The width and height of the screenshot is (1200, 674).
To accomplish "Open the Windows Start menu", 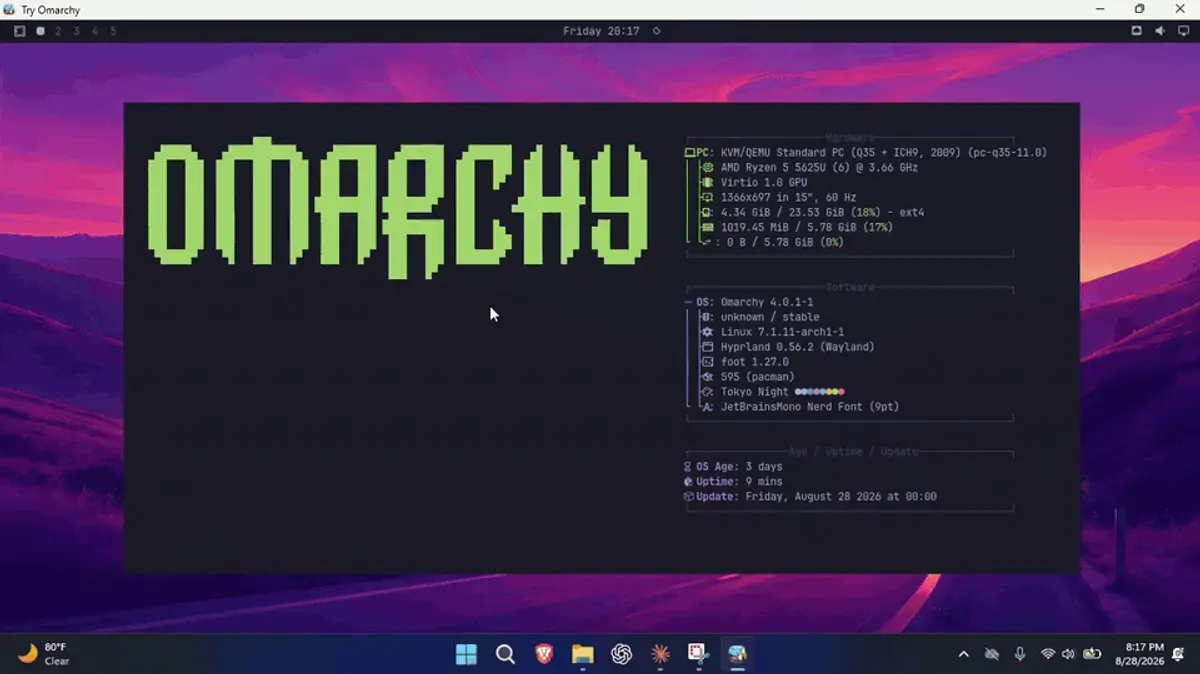I will tap(466, 654).
